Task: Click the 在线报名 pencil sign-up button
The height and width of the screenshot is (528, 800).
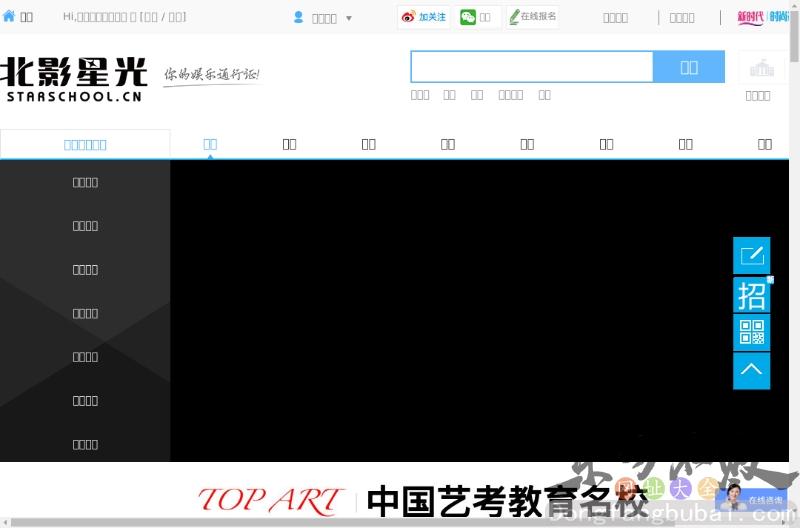Action: (533, 17)
